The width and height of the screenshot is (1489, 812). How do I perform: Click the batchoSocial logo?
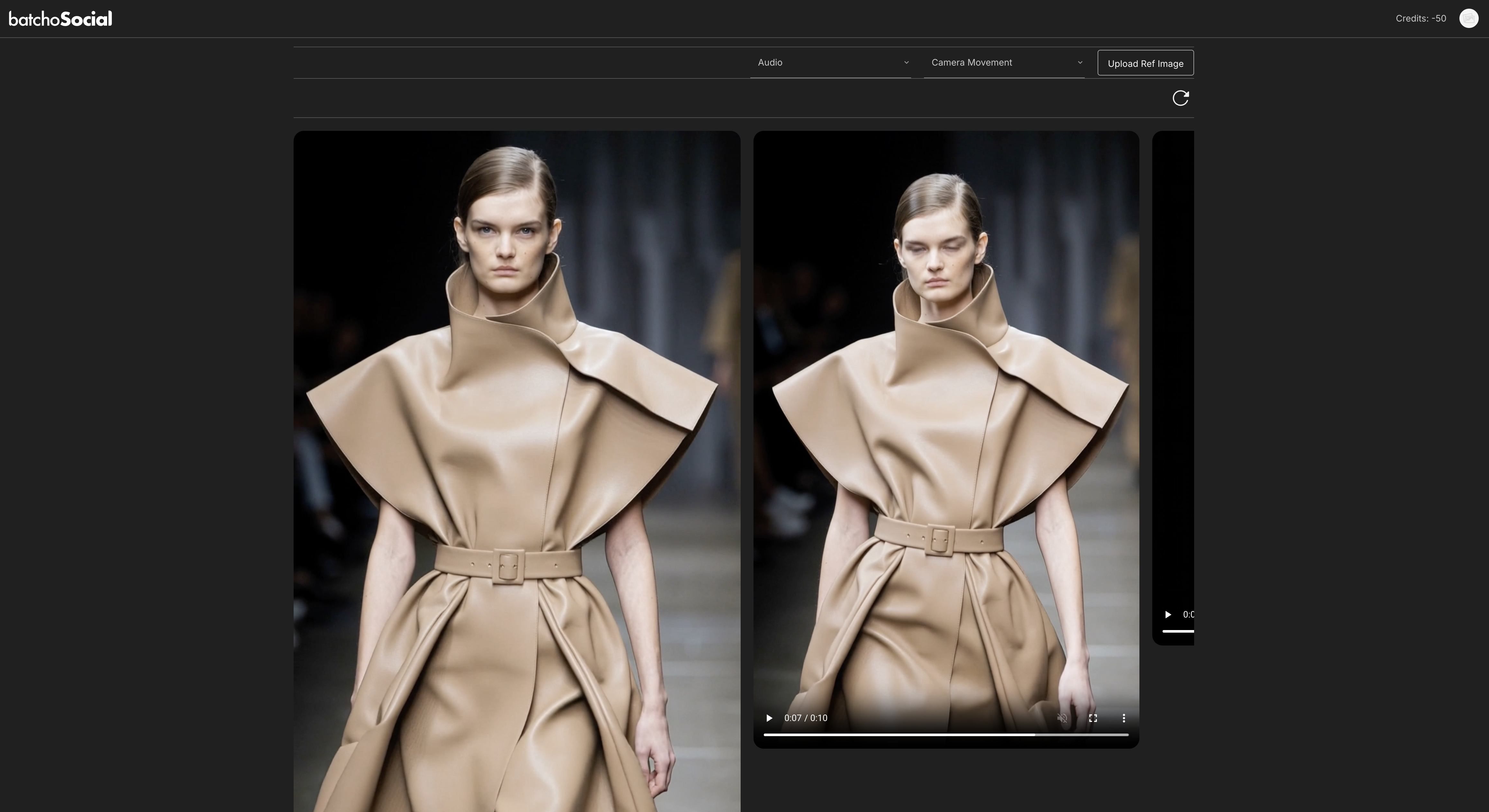tap(61, 19)
